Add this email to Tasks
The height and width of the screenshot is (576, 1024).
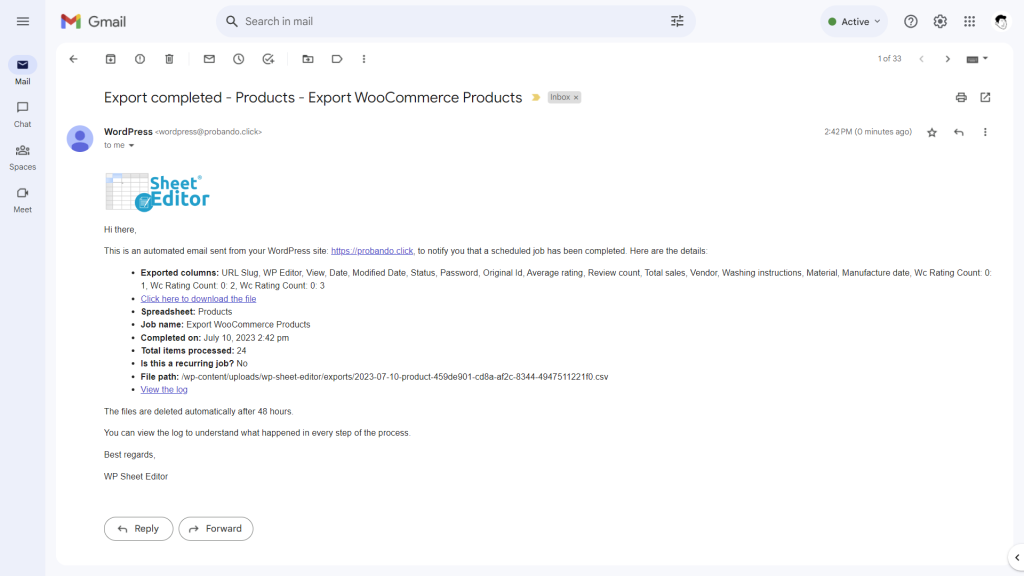268,59
